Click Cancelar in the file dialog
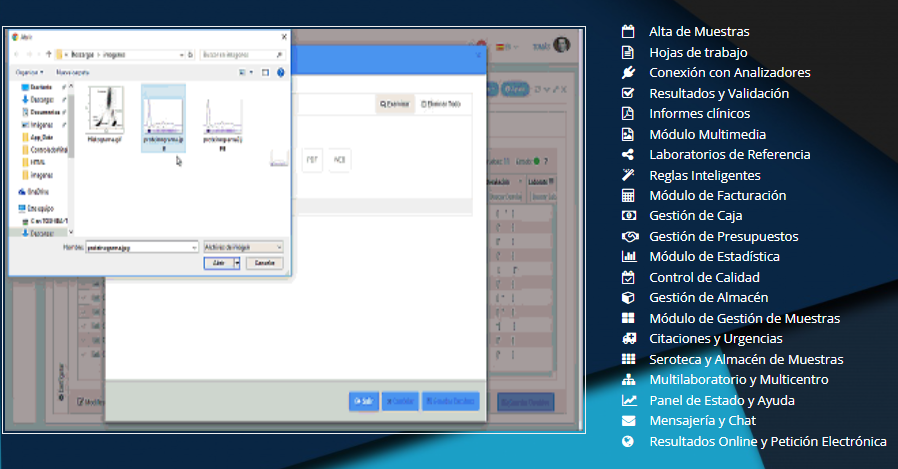The height and width of the screenshot is (469, 898). (265, 263)
